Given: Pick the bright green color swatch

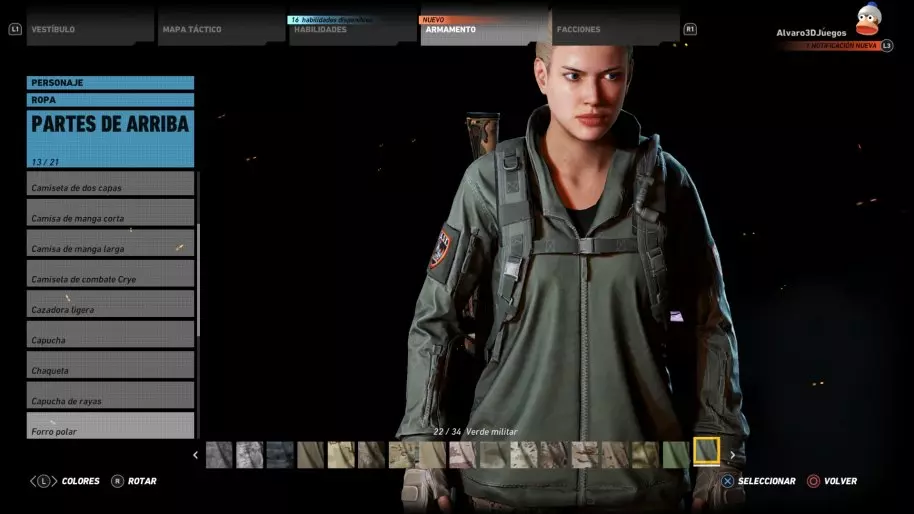Looking at the screenshot, I should click(676, 455).
